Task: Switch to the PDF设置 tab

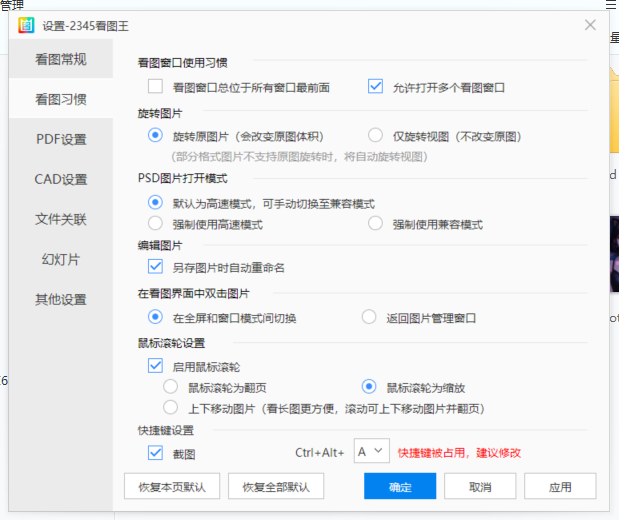Action: coord(61,139)
